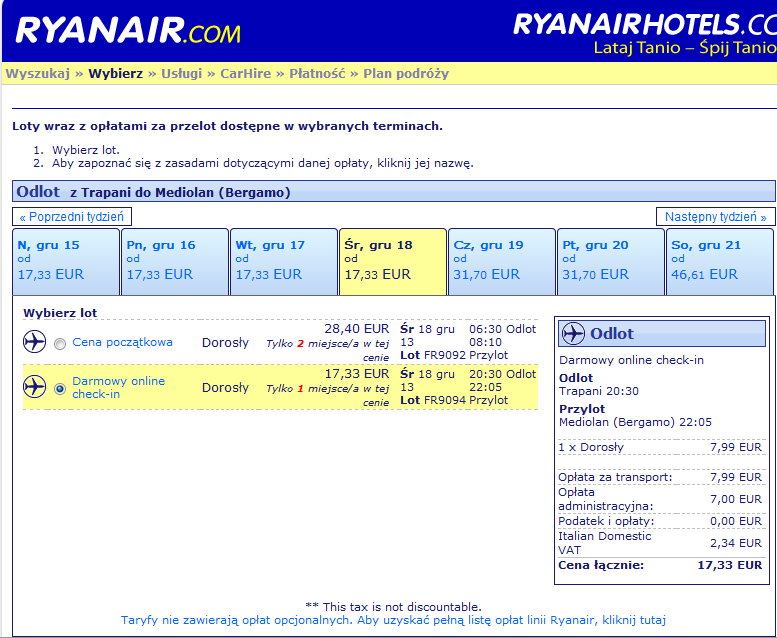Click 'This tax is not discountable' note
777x638 pixels.
(393, 607)
